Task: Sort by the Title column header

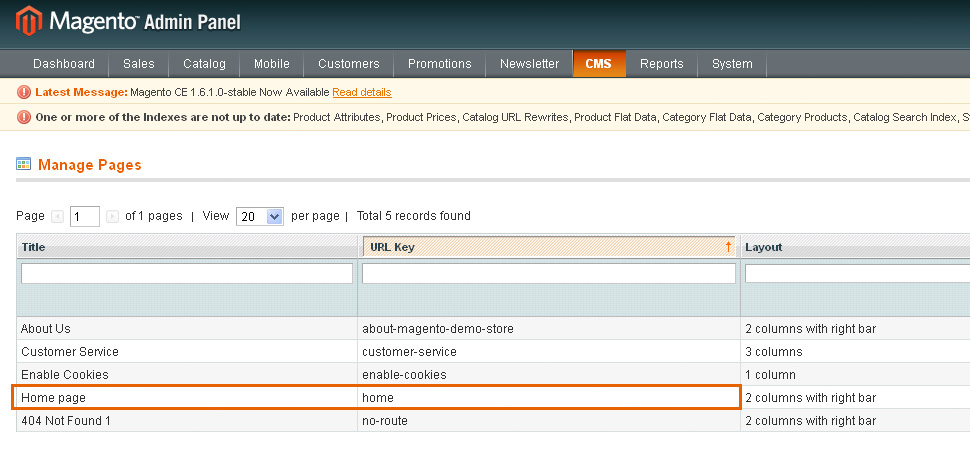Action: pyautogui.click(x=187, y=247)
